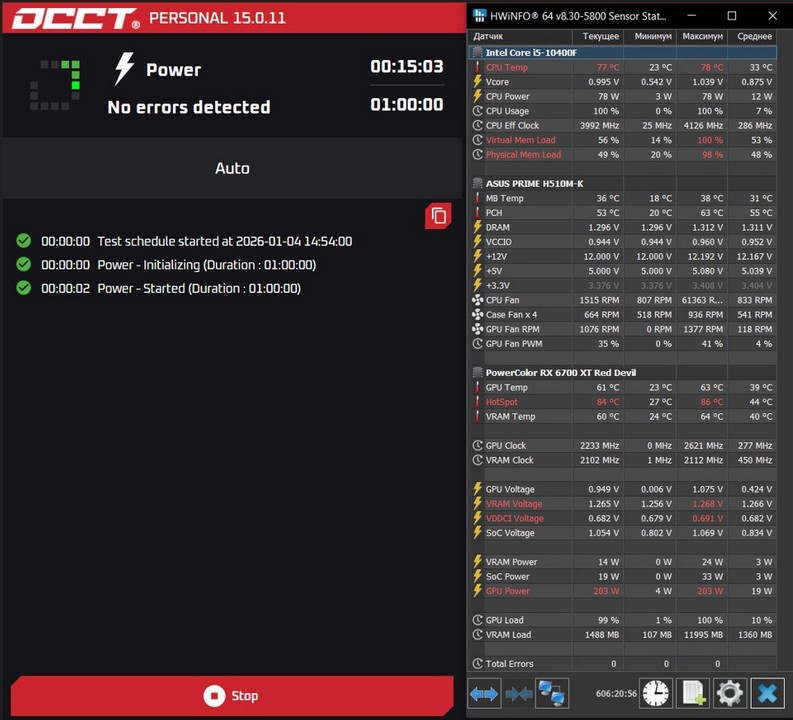The width and height of the screenshot is (793, 720).
Task: Click the GPU Clock gauge icon
Action: pyautogui.click(x=477, y=445)
